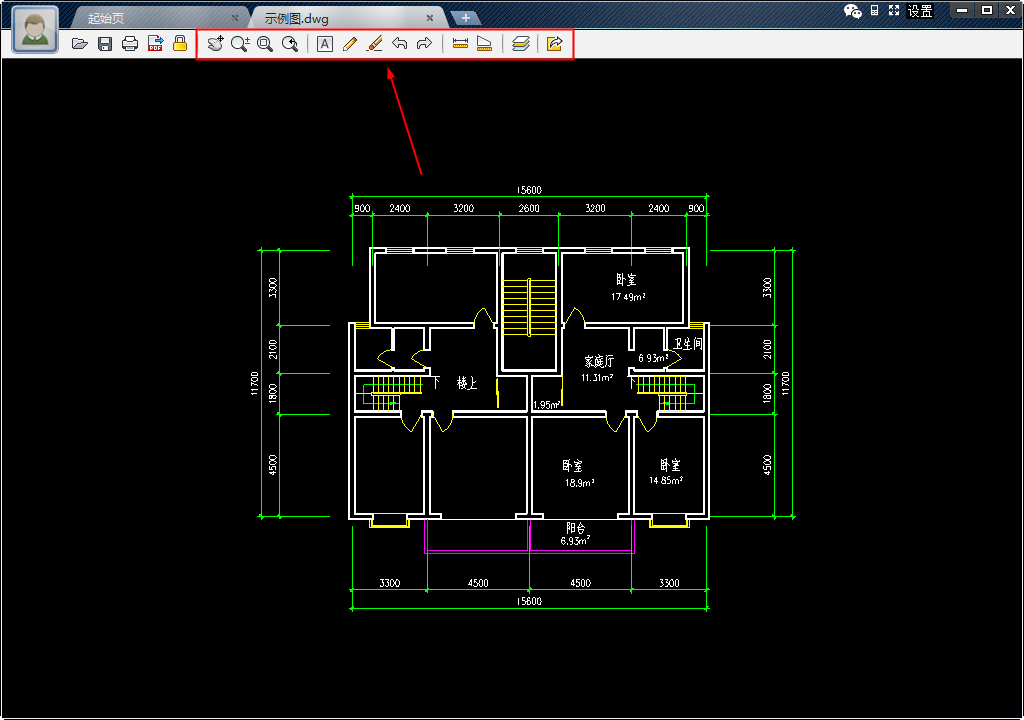This screenshot has height=720, width=1024.
Task: Redo the last undone action
Action: [x=424, y=44]
